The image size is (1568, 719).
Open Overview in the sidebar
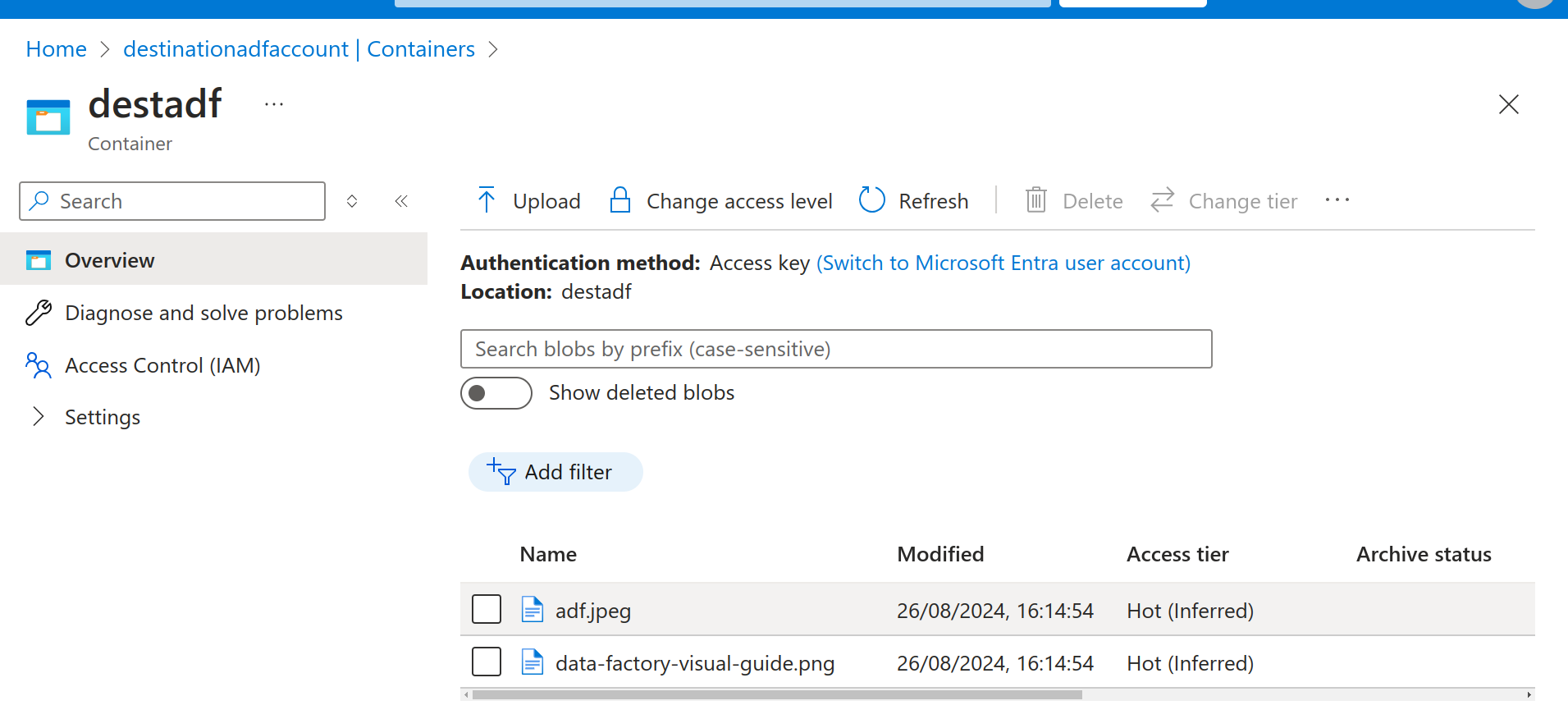213,260
